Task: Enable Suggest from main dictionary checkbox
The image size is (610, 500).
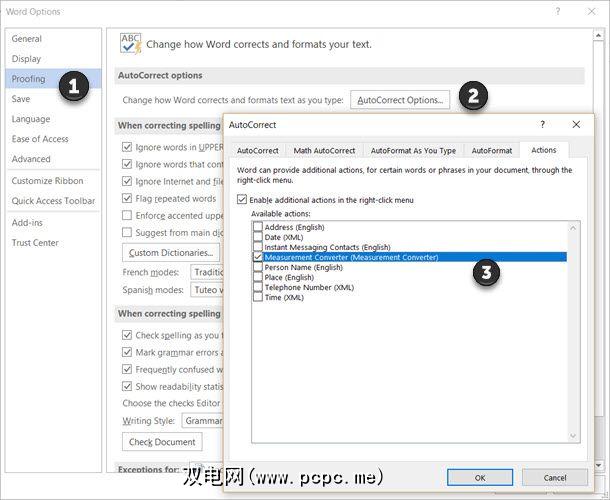Action: (127, 233)
